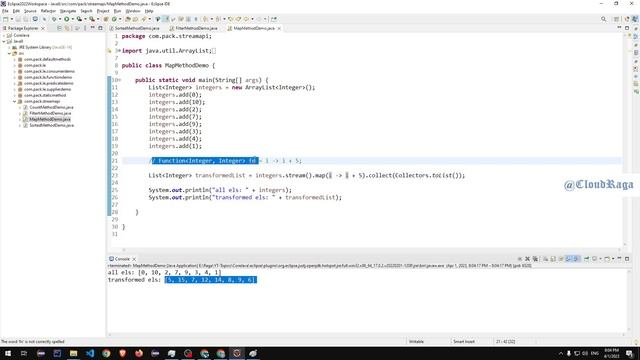The width and height of the screenshot is (640, 360).
Task: Click the console vertical scrollbar
Action: pos(629,301)
